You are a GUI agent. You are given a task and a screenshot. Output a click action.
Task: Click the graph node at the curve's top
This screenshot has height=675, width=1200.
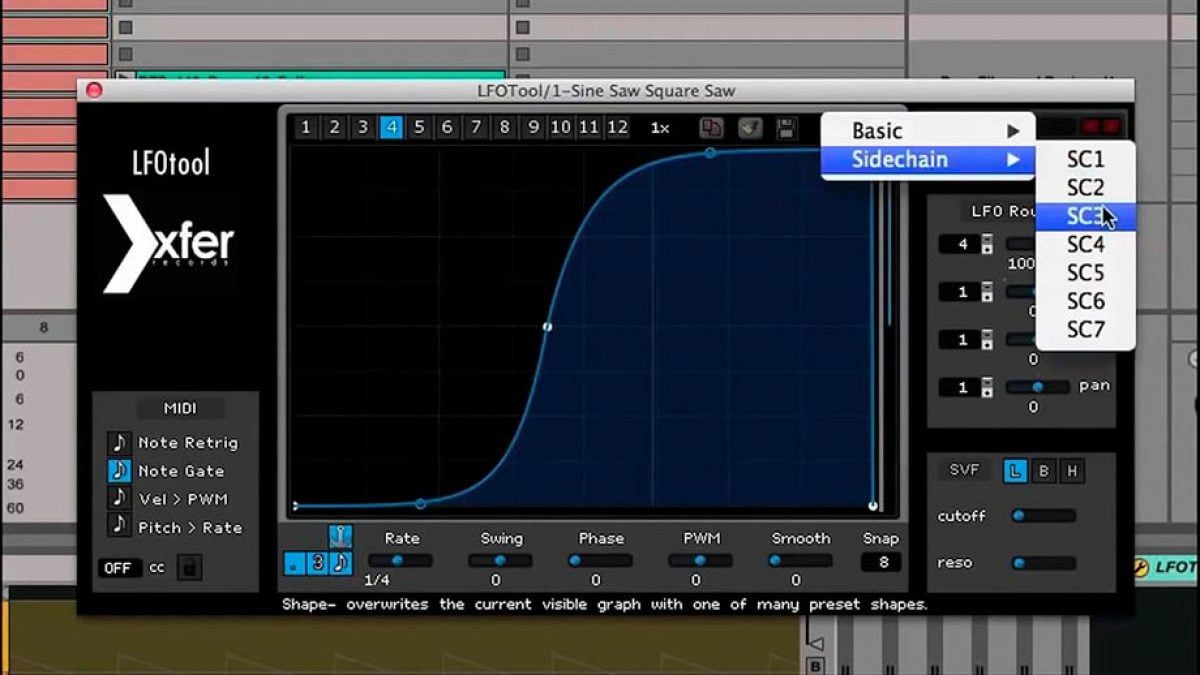(710, 153)
